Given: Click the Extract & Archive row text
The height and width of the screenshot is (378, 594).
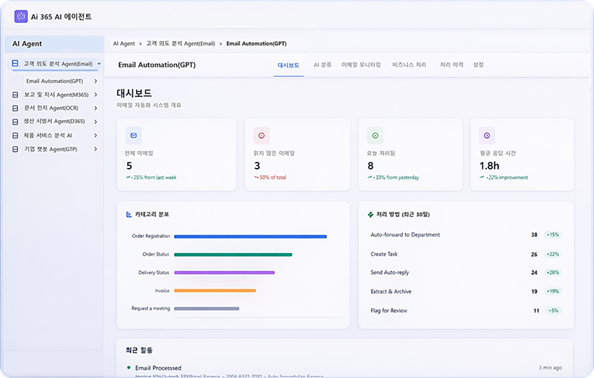Looking at the screenshot, I should point(391,292).
